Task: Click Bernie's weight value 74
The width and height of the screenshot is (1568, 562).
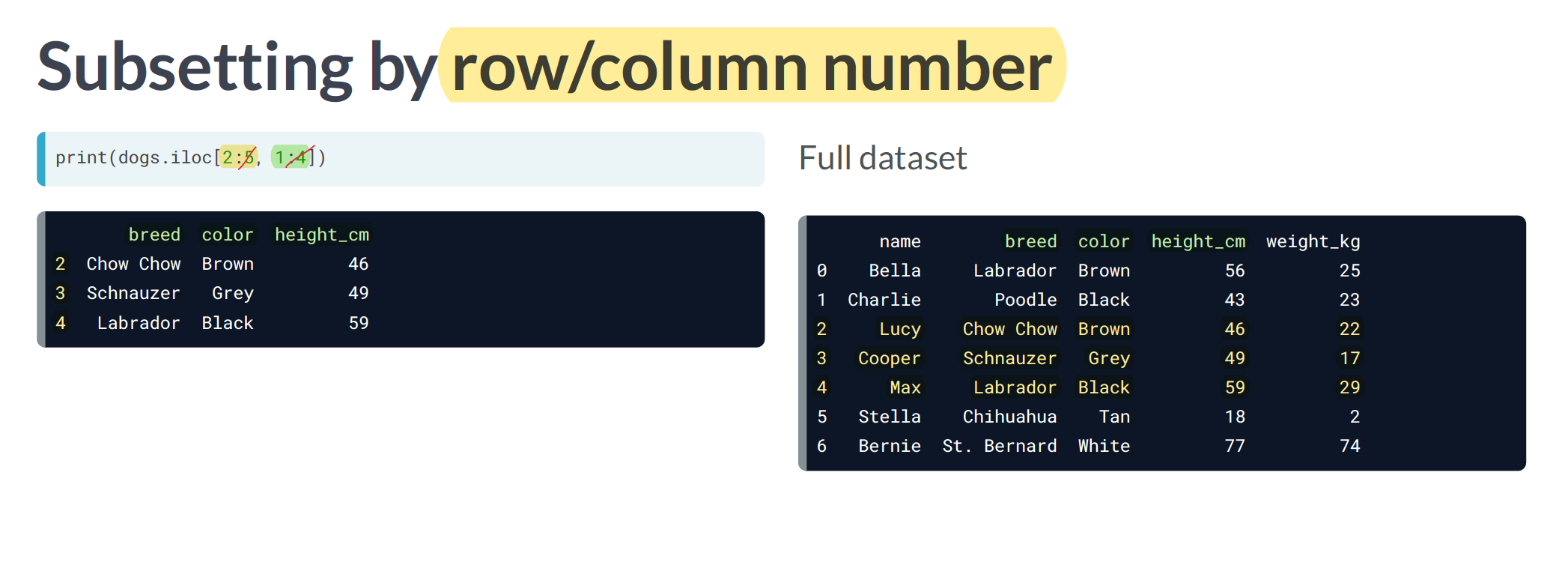Action: click(x=1350, y=446)
